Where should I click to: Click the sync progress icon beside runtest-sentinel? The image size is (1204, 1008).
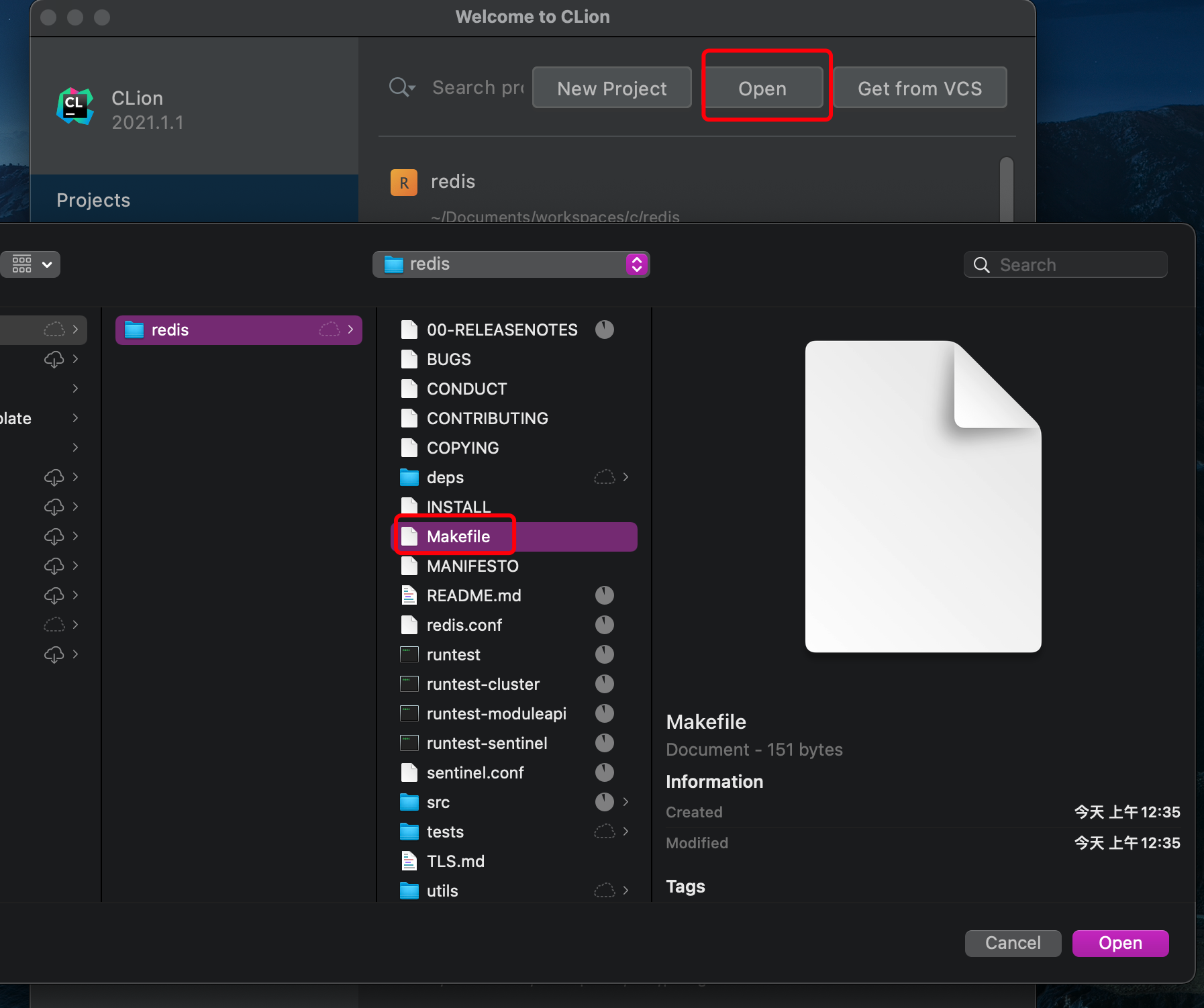(x=605, y=743)
